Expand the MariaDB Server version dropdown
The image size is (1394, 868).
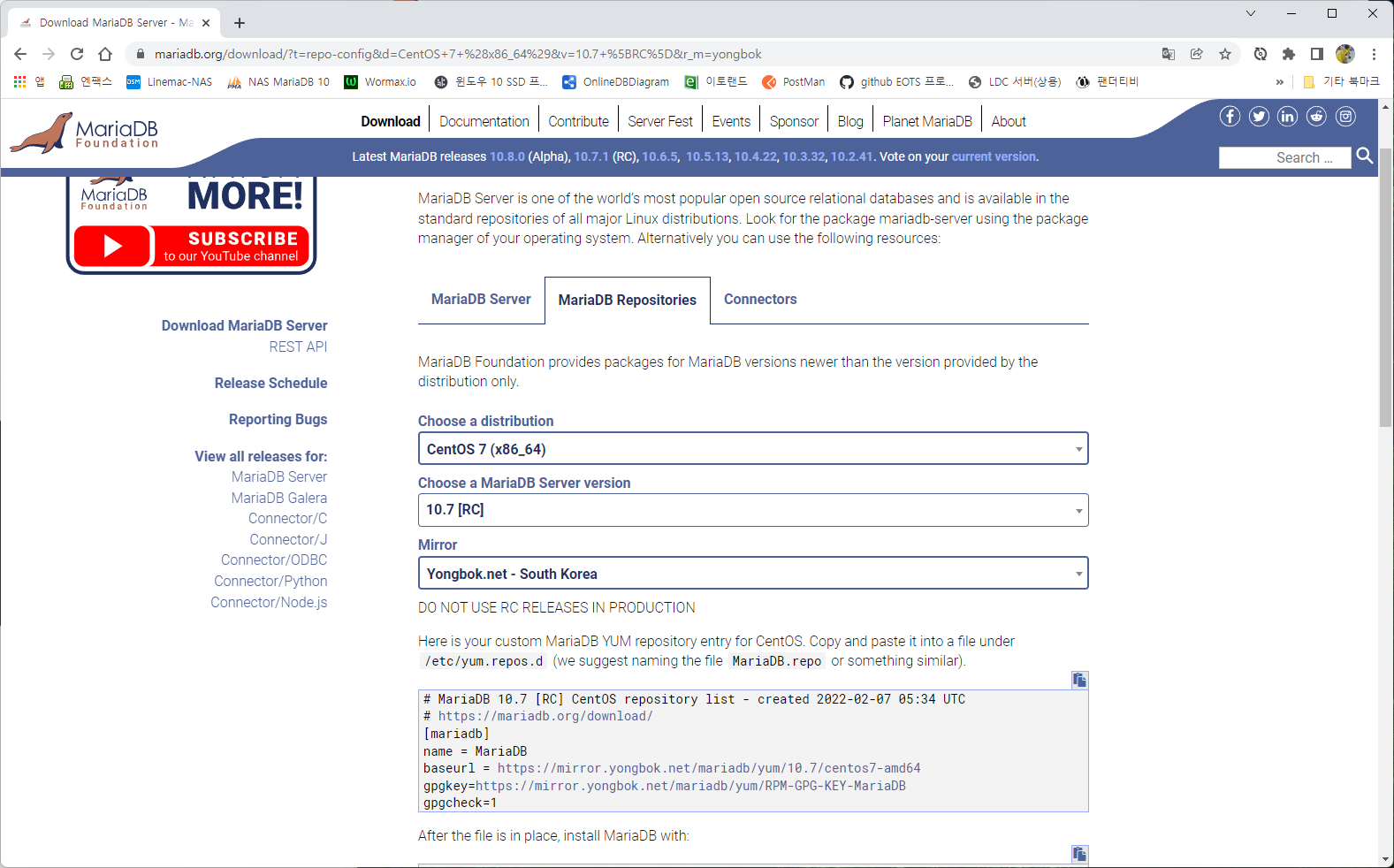[753, 510]
